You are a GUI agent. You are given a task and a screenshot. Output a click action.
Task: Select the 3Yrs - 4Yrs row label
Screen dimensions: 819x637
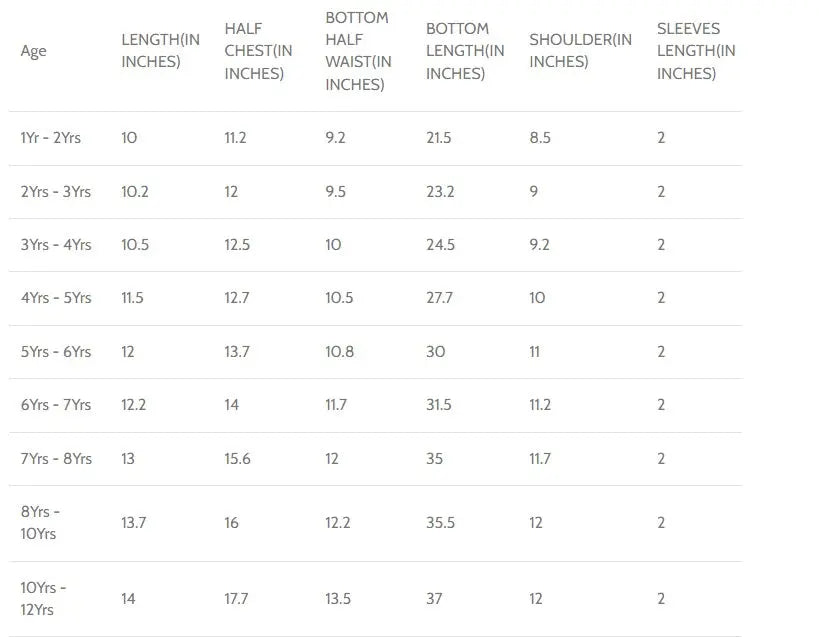(x=55, y=244)
